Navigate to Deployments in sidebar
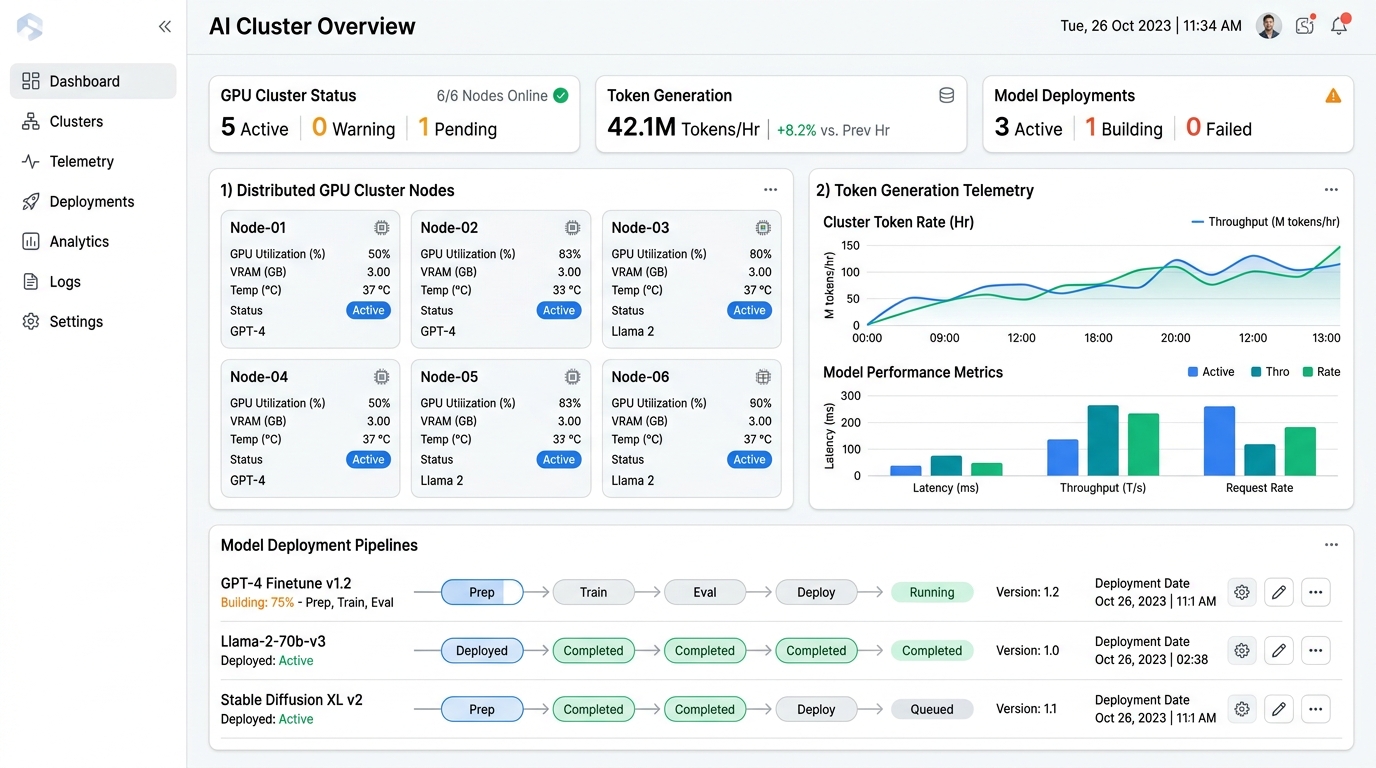1376x768 pixels. [93, 201]
